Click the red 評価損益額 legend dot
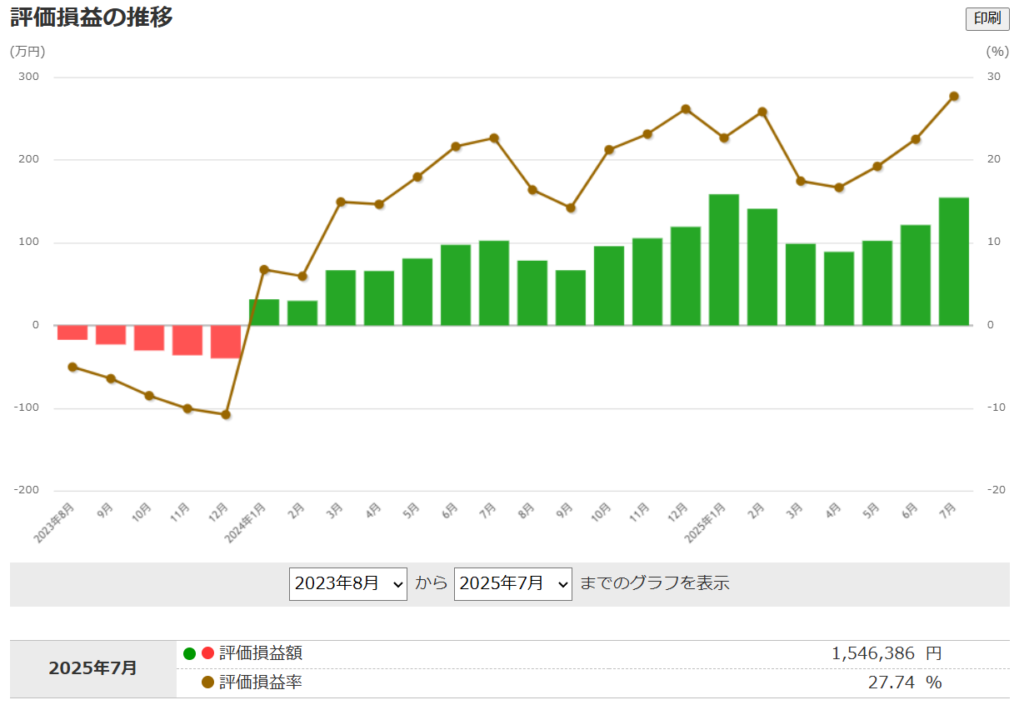 pos(208,653)
